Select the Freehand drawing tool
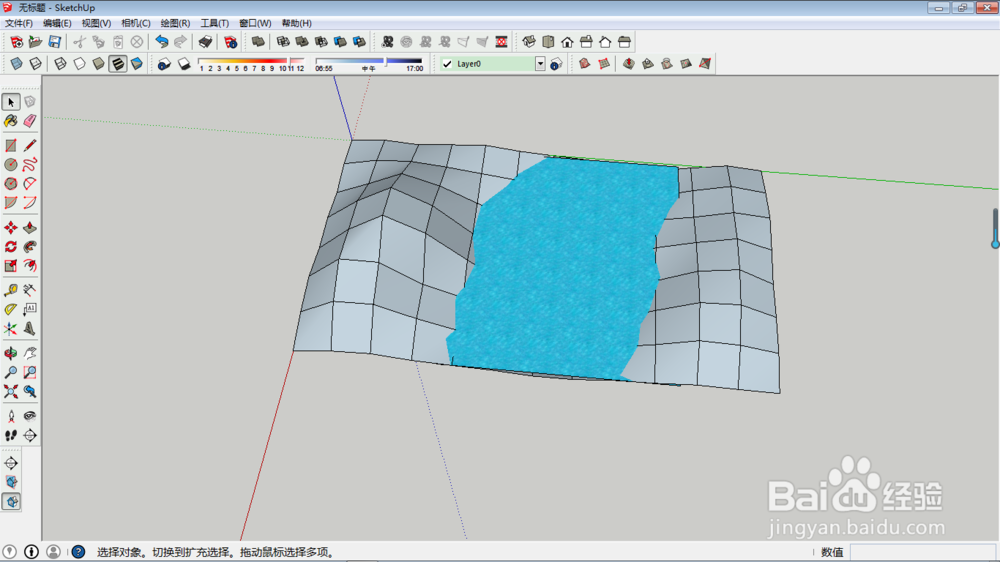1000x562 pixels. click(x=29, y=165)
